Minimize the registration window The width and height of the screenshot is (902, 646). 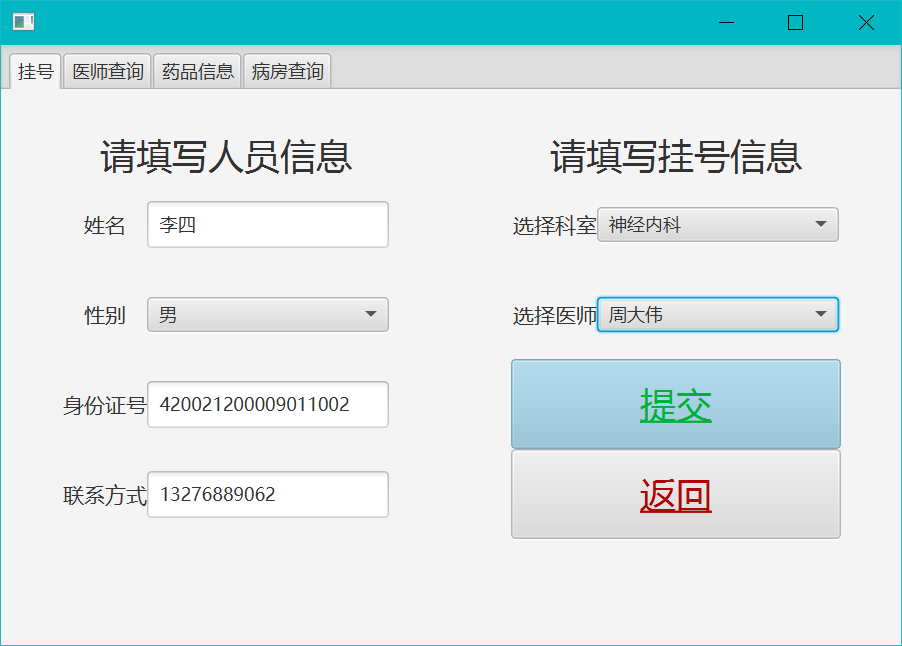(x=727, y=22)
